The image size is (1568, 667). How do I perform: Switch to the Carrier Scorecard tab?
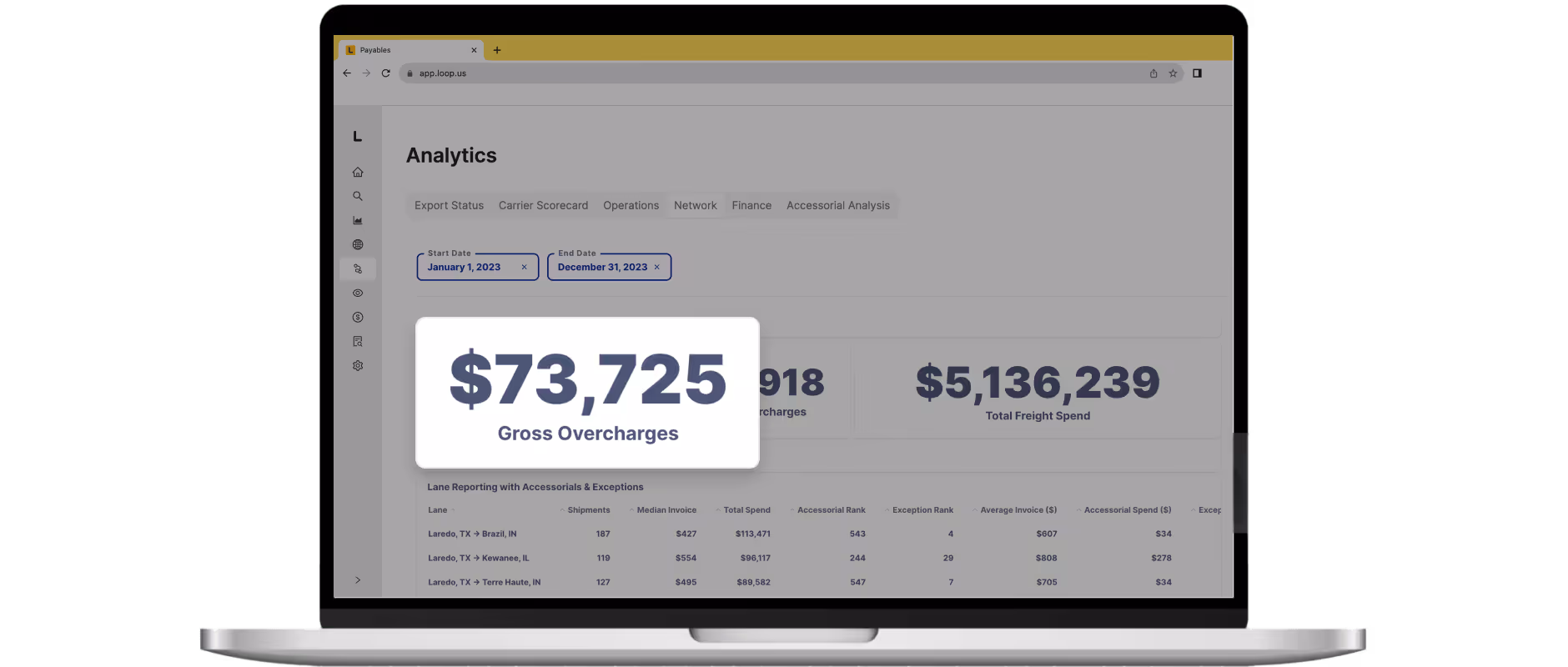point(543,206)
